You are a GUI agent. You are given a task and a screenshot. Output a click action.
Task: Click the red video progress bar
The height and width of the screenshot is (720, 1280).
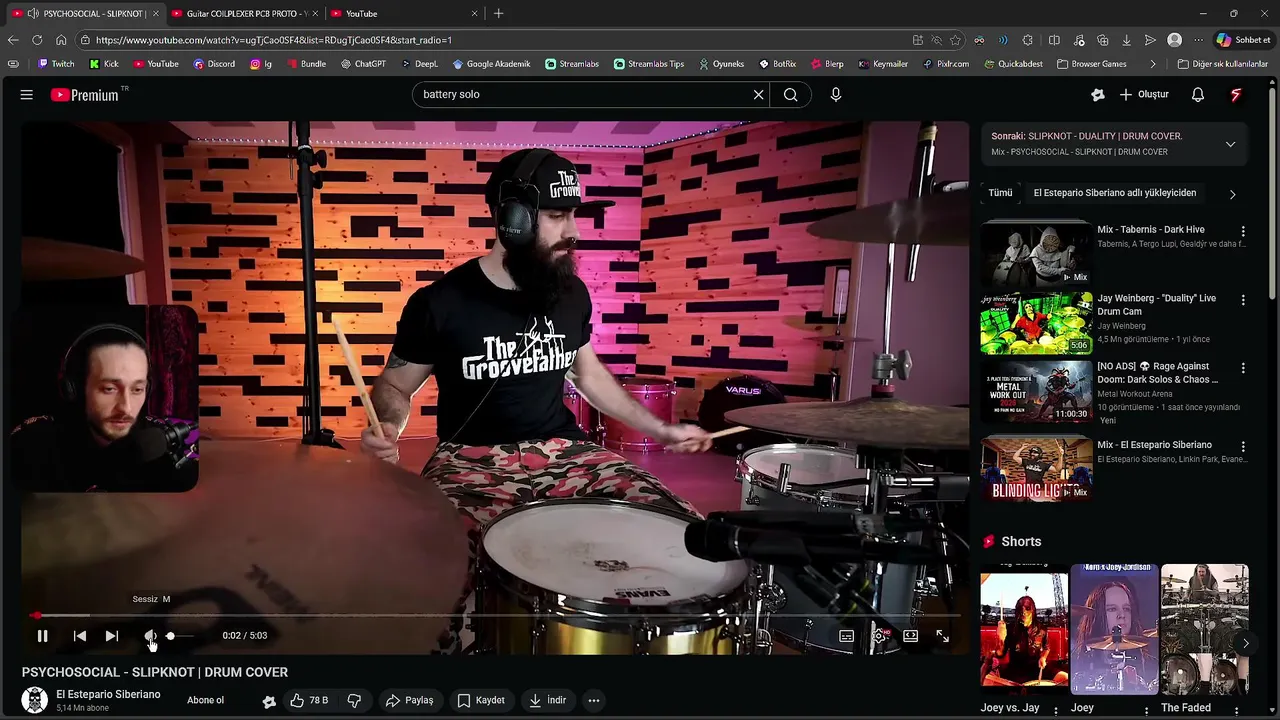496,616
